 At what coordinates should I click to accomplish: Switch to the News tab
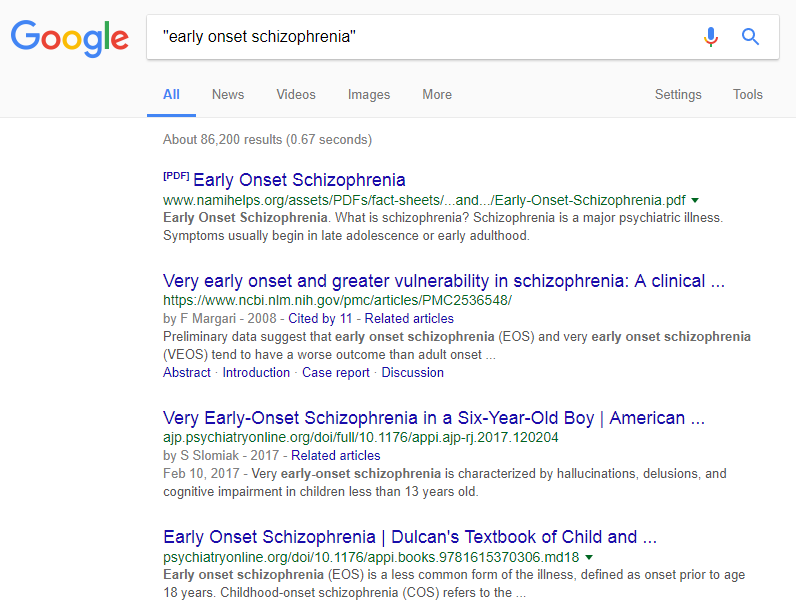[x=228, y=95]
